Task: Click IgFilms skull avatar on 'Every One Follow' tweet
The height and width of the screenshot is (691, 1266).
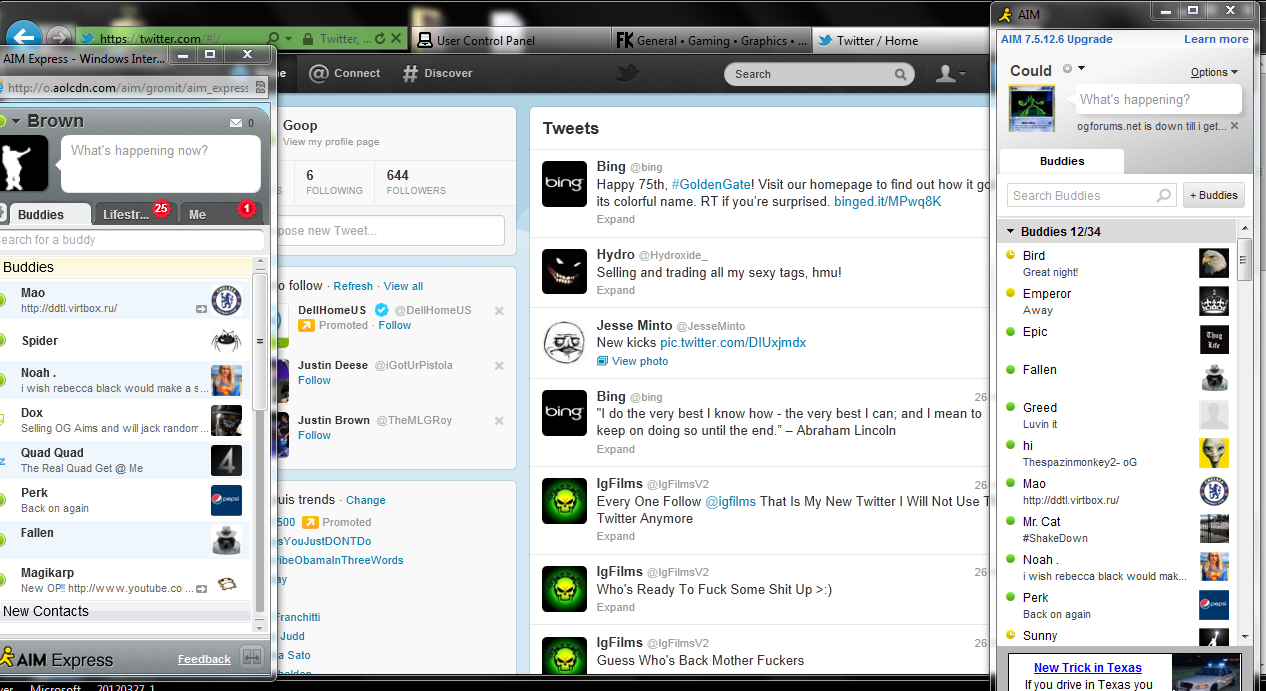Action: pos(564,501)
